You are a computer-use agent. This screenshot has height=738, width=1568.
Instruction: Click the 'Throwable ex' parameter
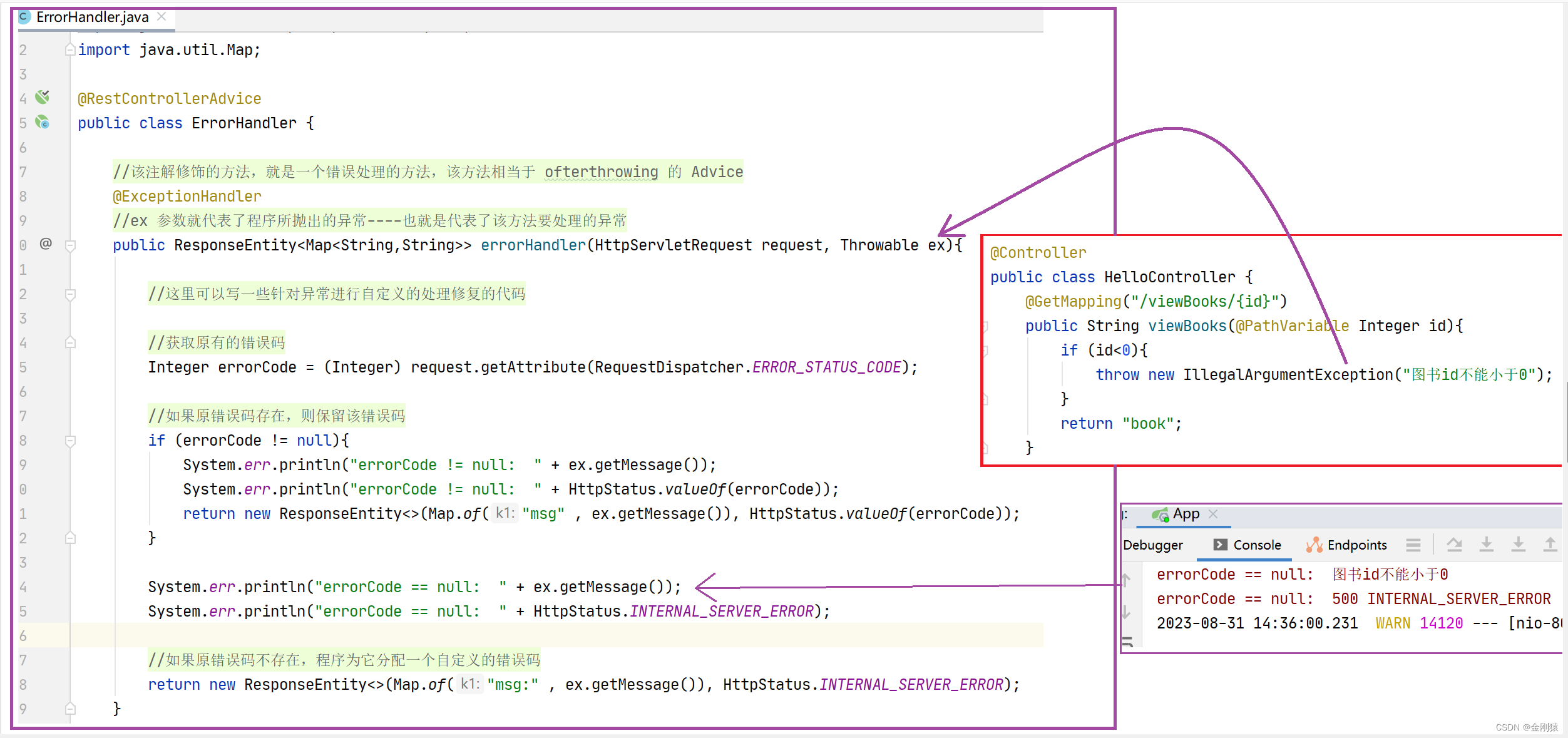tap(893, 245)
